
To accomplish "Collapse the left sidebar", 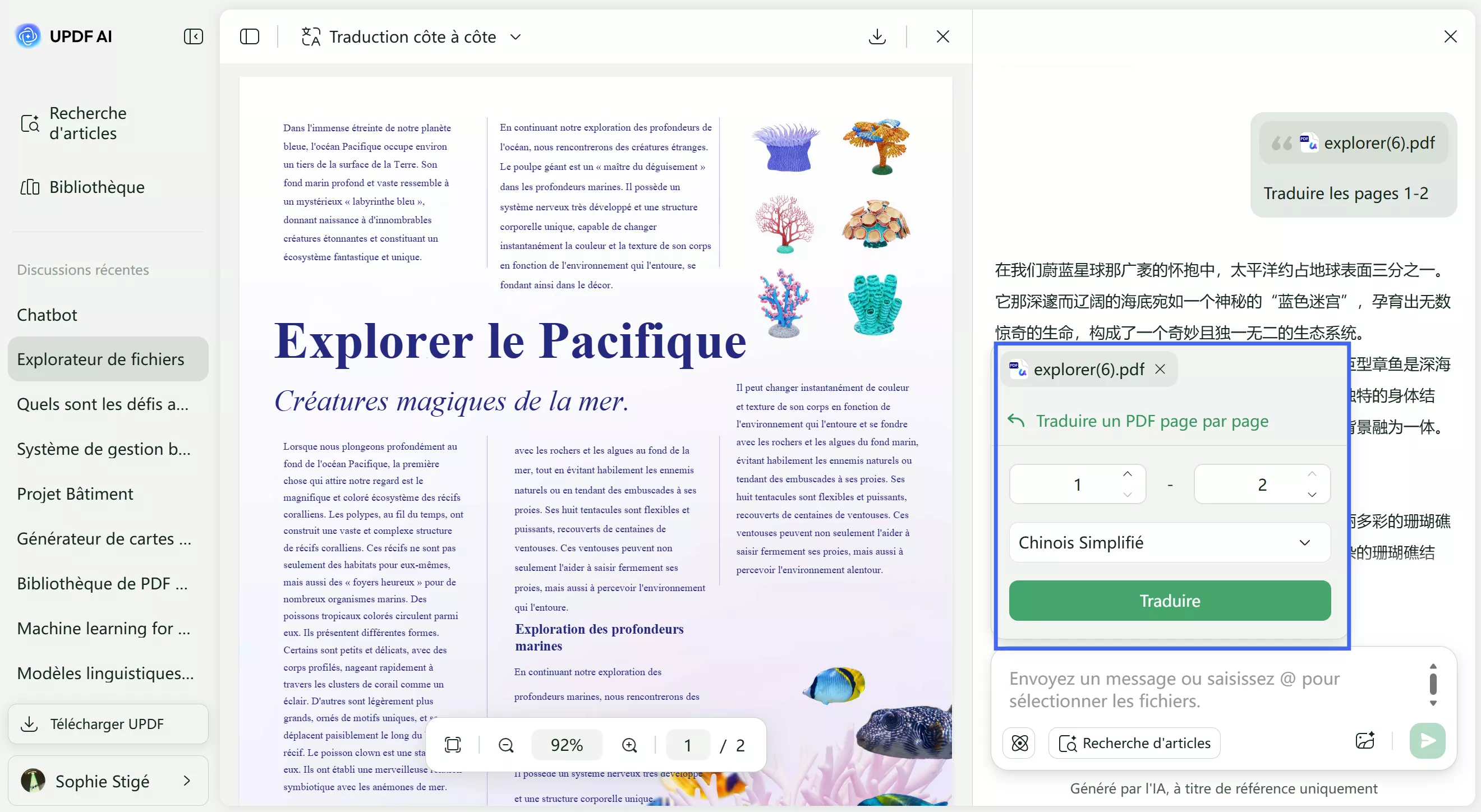I will click(193, 36).
